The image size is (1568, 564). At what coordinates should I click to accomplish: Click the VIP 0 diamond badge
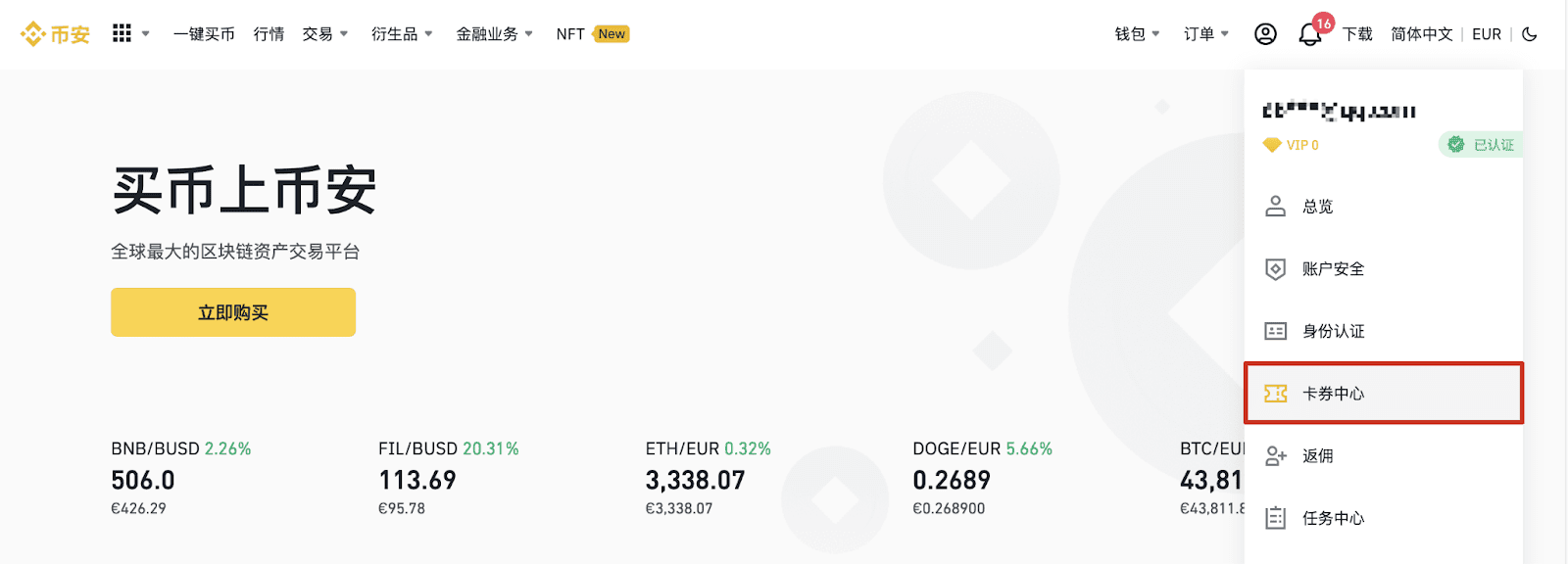click(x=1291, y=145)
